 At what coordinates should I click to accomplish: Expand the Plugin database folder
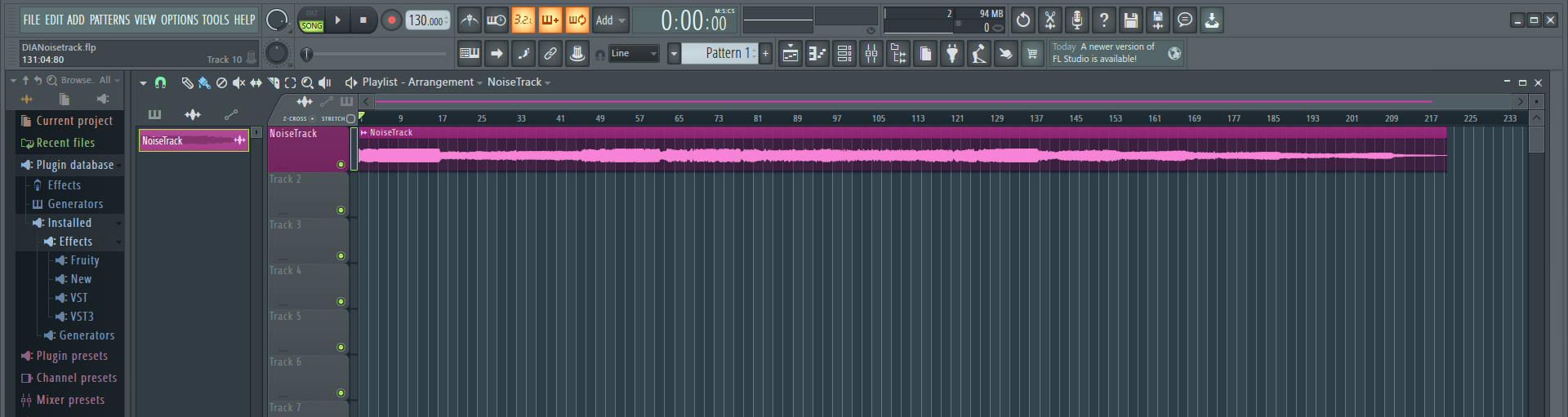coord(74,165)
